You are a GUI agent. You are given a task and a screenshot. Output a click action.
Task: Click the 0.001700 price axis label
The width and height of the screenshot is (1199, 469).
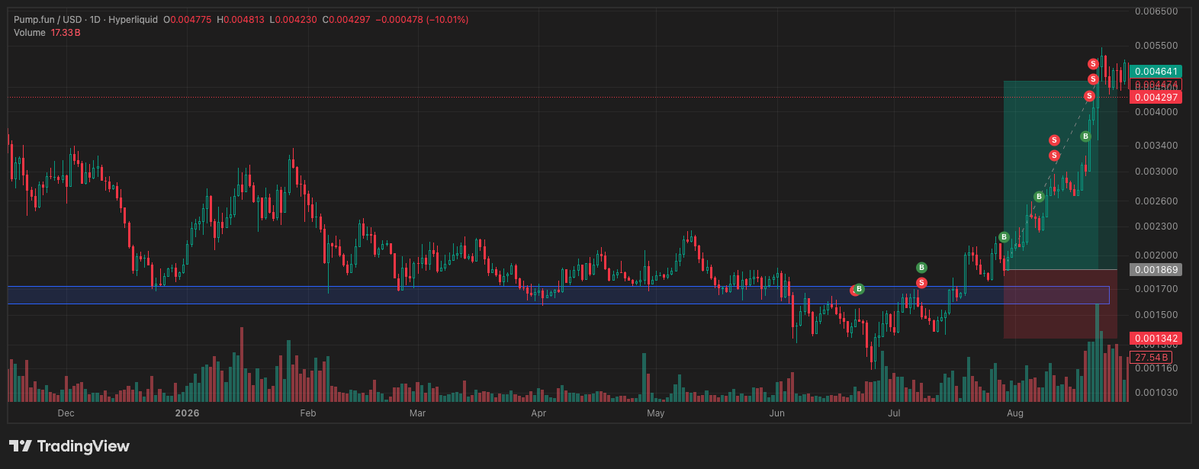click(x=1156, y=288)
